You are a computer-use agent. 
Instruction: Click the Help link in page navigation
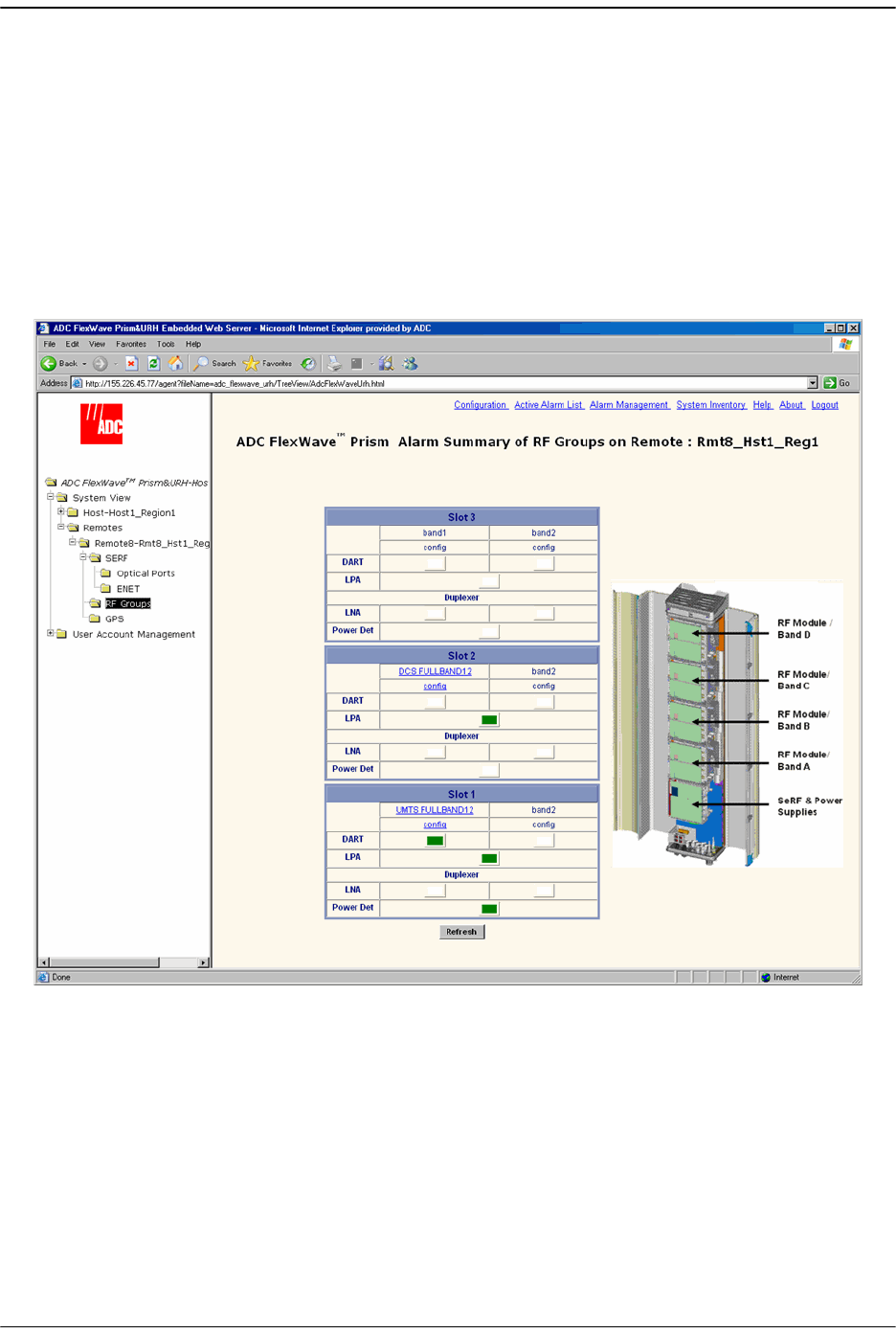763,405
